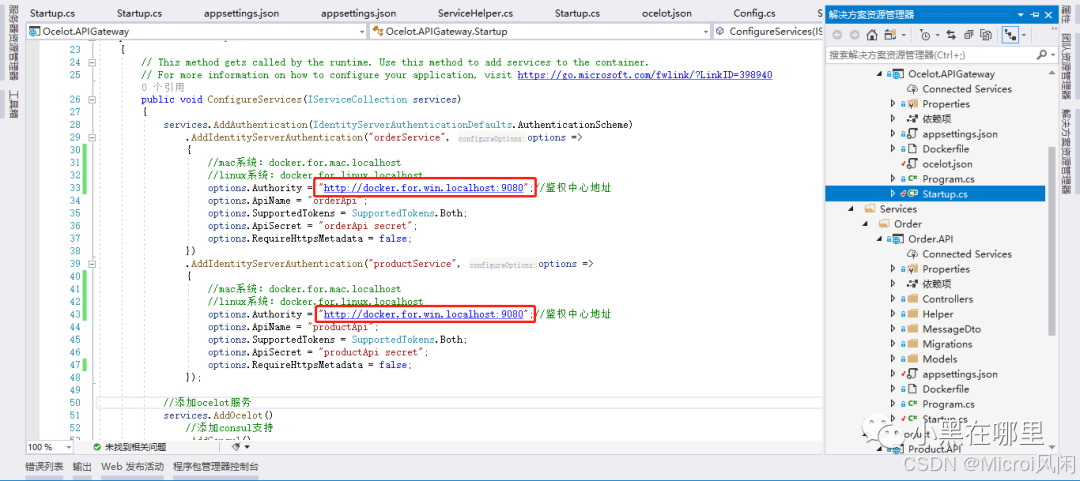This screenshot has height=481, width=1080.
Task: Switch to the ServiceHelper.cs editor tab
Action: click(x=475, y=13)
